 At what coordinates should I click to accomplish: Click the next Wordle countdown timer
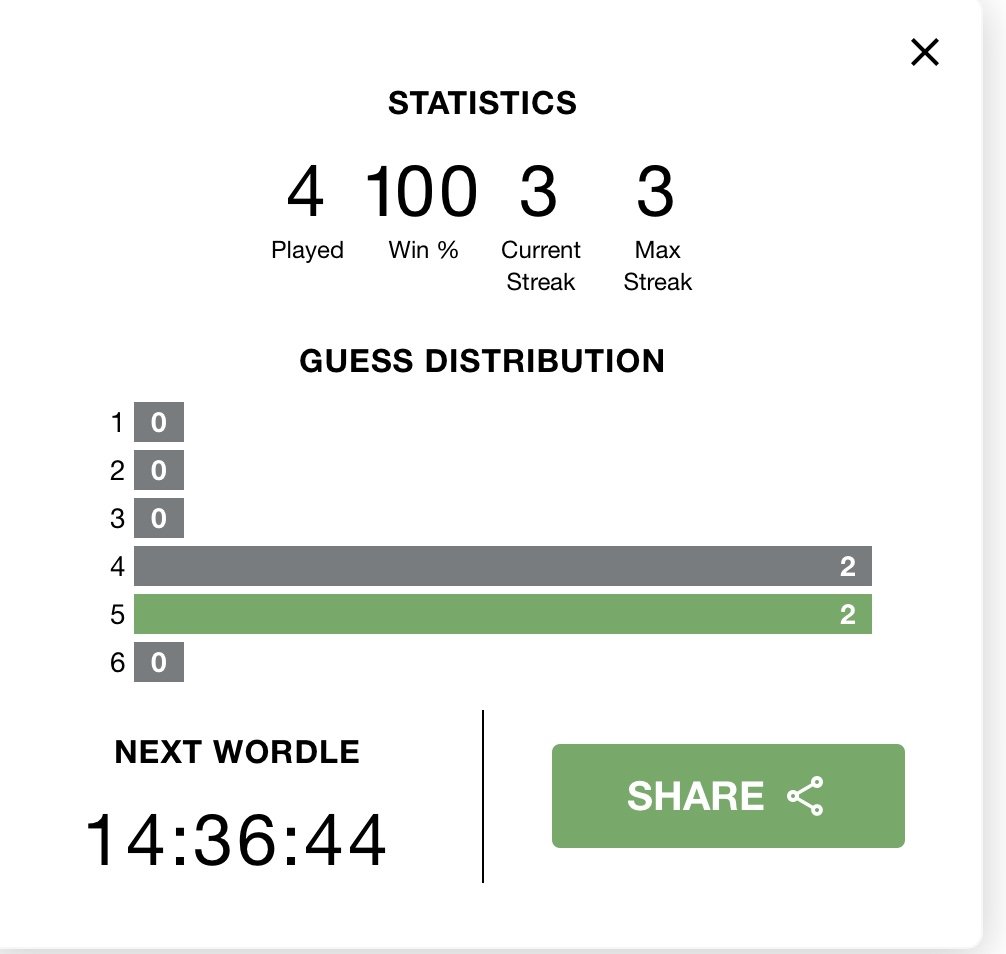click(236, 840)
